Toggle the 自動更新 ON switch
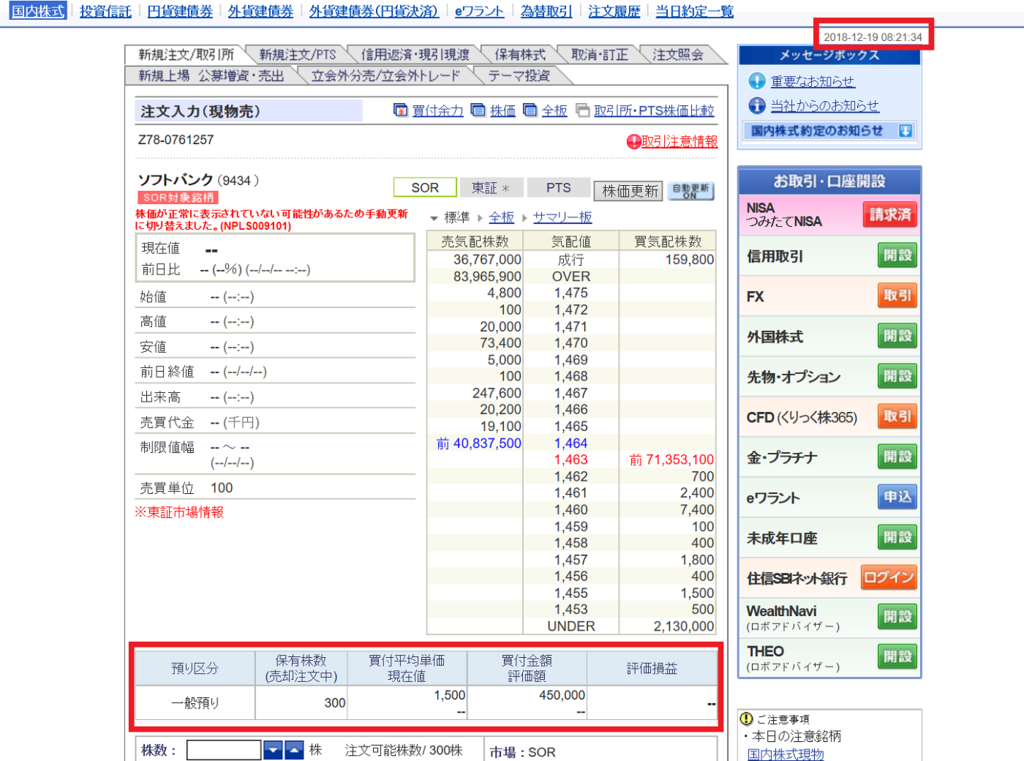 [691, 191]
